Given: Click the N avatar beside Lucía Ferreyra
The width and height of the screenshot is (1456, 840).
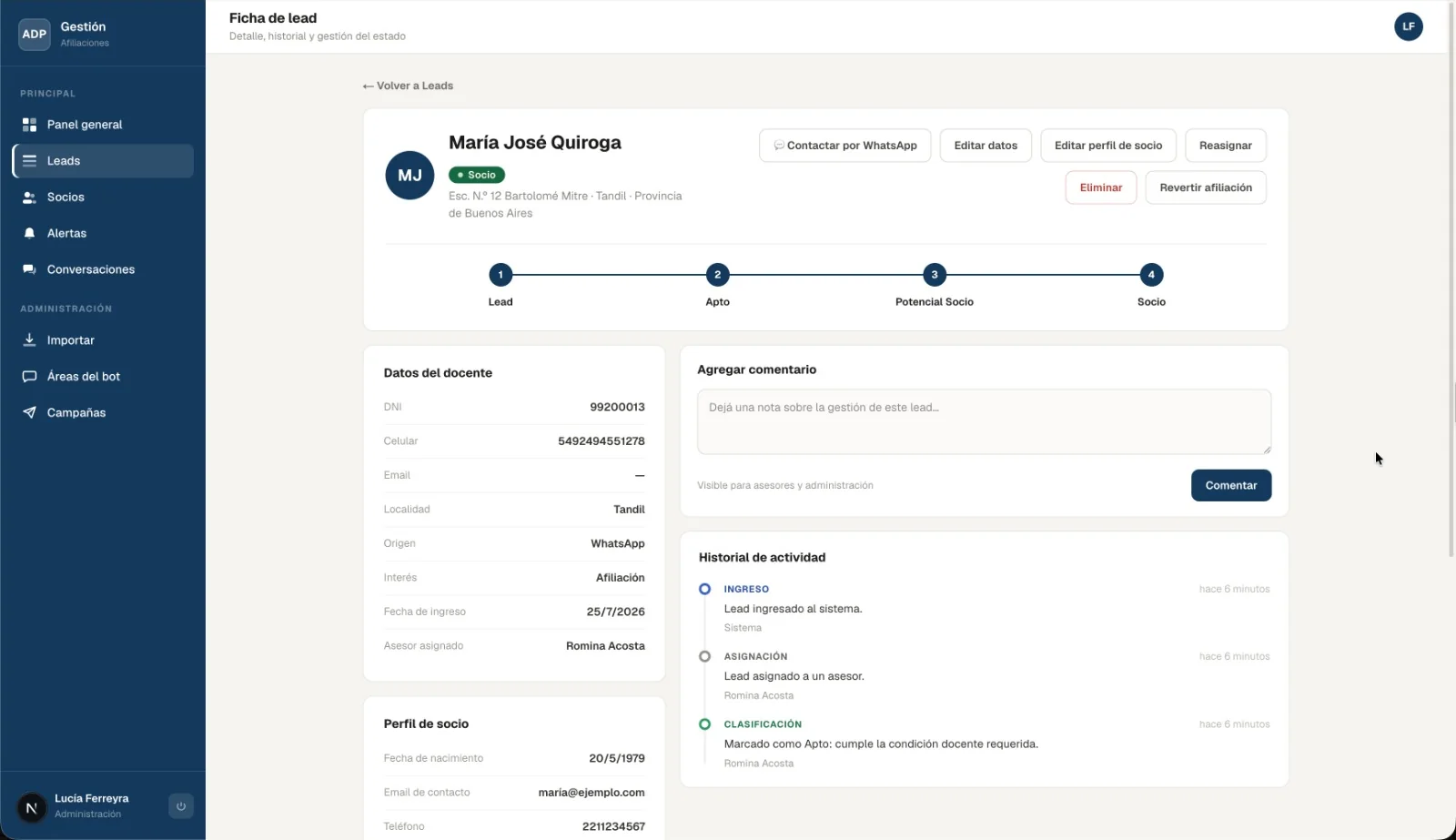Looking at the screenshot, I should (x=32, y=807).
